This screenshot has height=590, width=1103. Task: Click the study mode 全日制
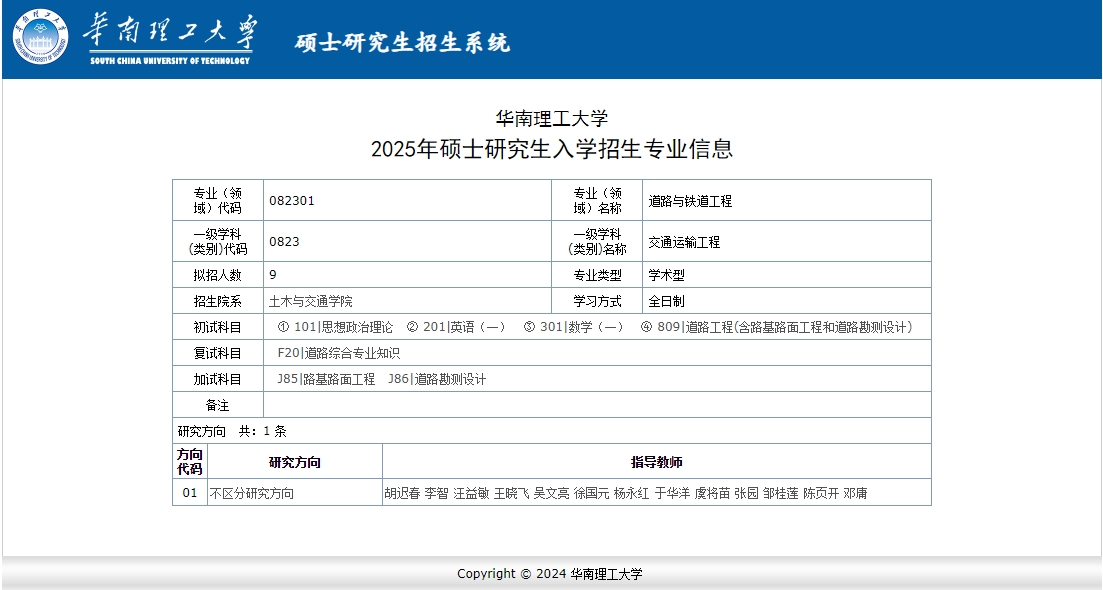pyautogui.click(x=666, y=301)
